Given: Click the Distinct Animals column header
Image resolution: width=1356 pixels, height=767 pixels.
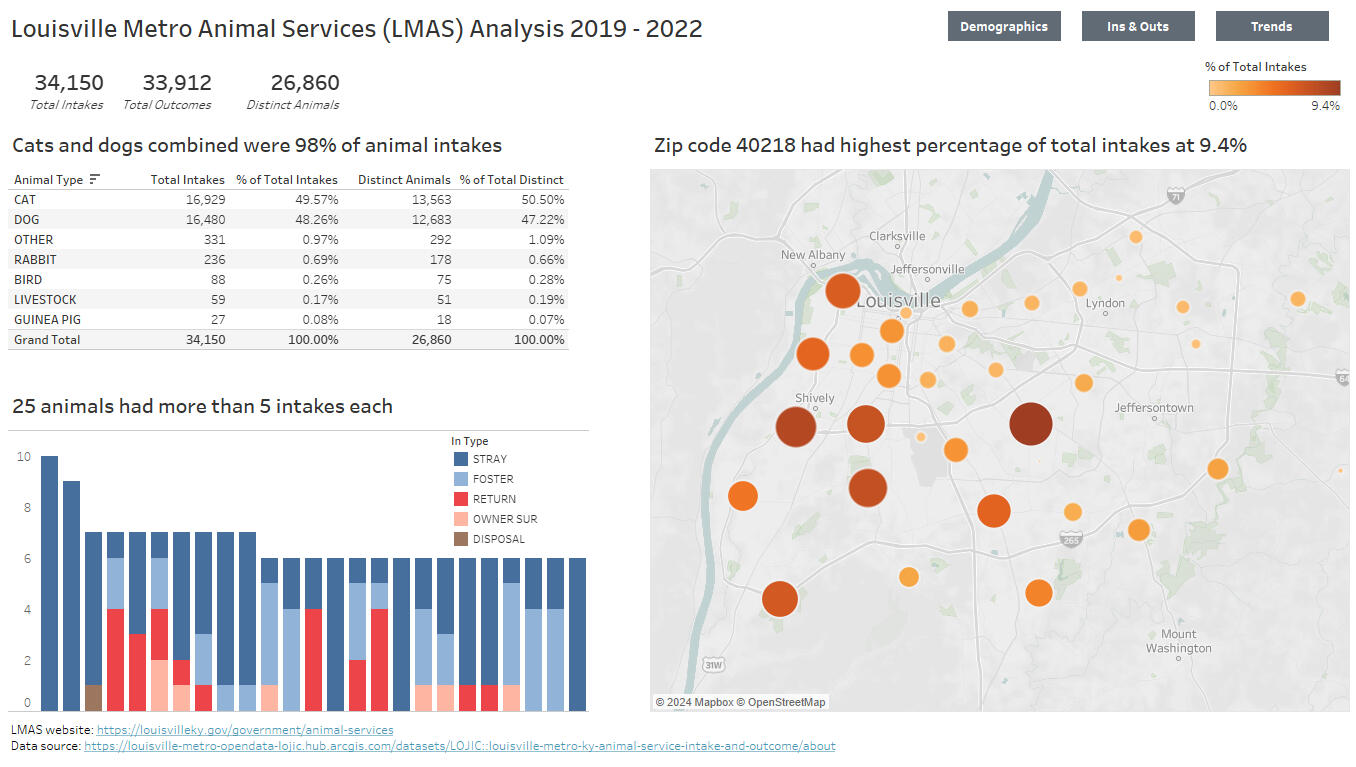Looking at the screenshot, I should point(404,180).
